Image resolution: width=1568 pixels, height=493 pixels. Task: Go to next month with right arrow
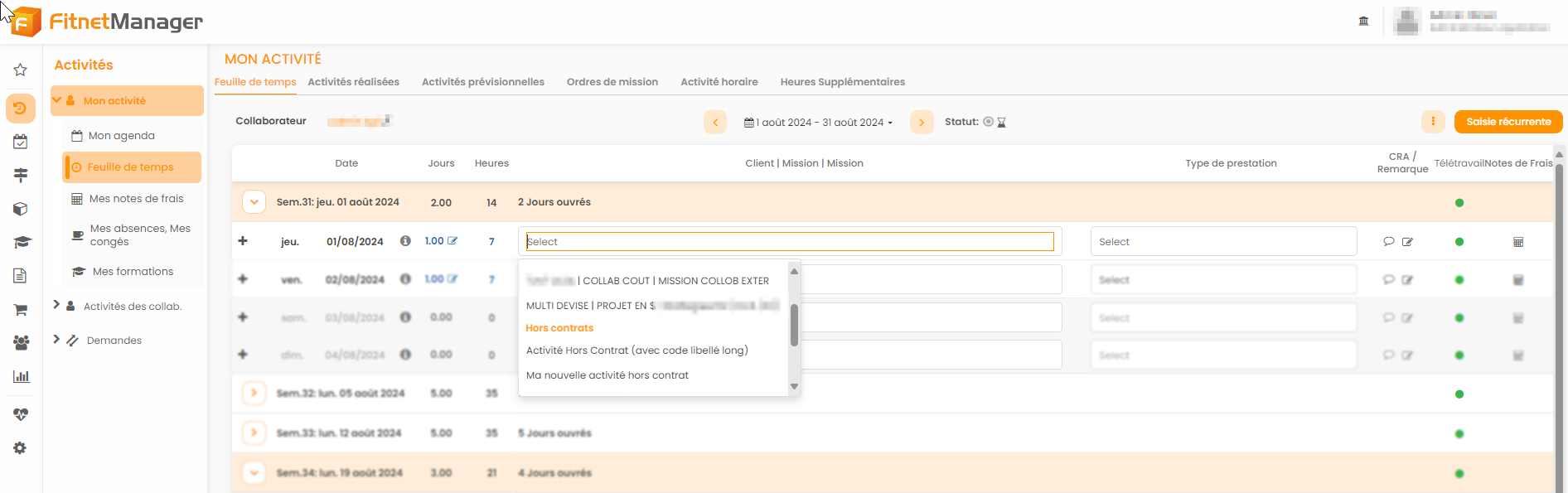921,123
